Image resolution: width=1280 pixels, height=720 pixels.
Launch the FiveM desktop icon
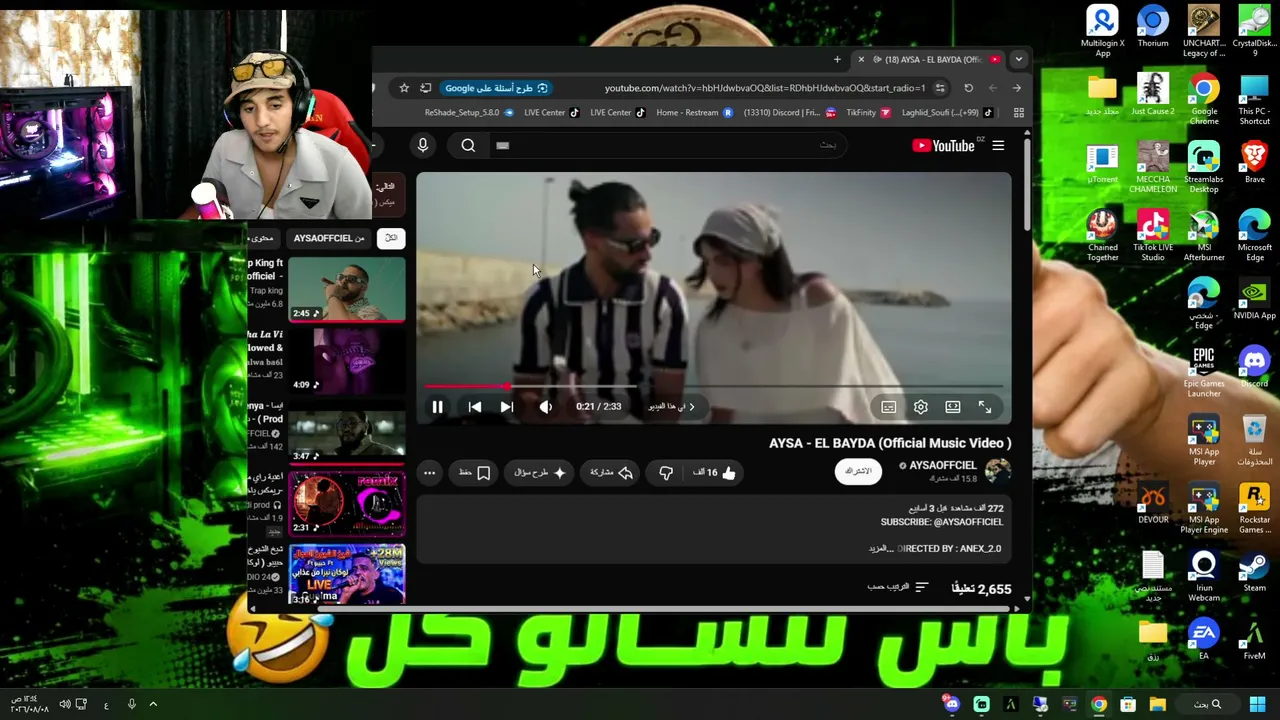pyautogui.click(x=1254, y=639)
